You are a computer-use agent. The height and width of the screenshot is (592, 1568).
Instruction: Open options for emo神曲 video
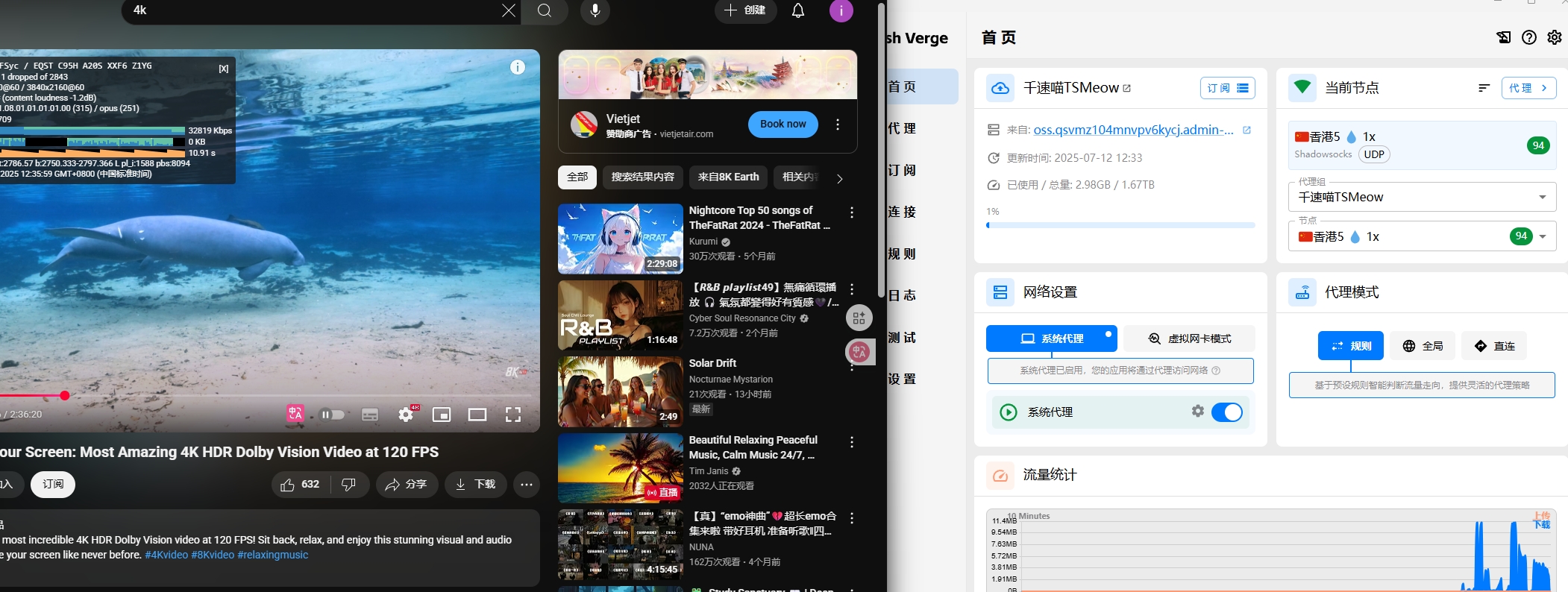pos(852,518)
